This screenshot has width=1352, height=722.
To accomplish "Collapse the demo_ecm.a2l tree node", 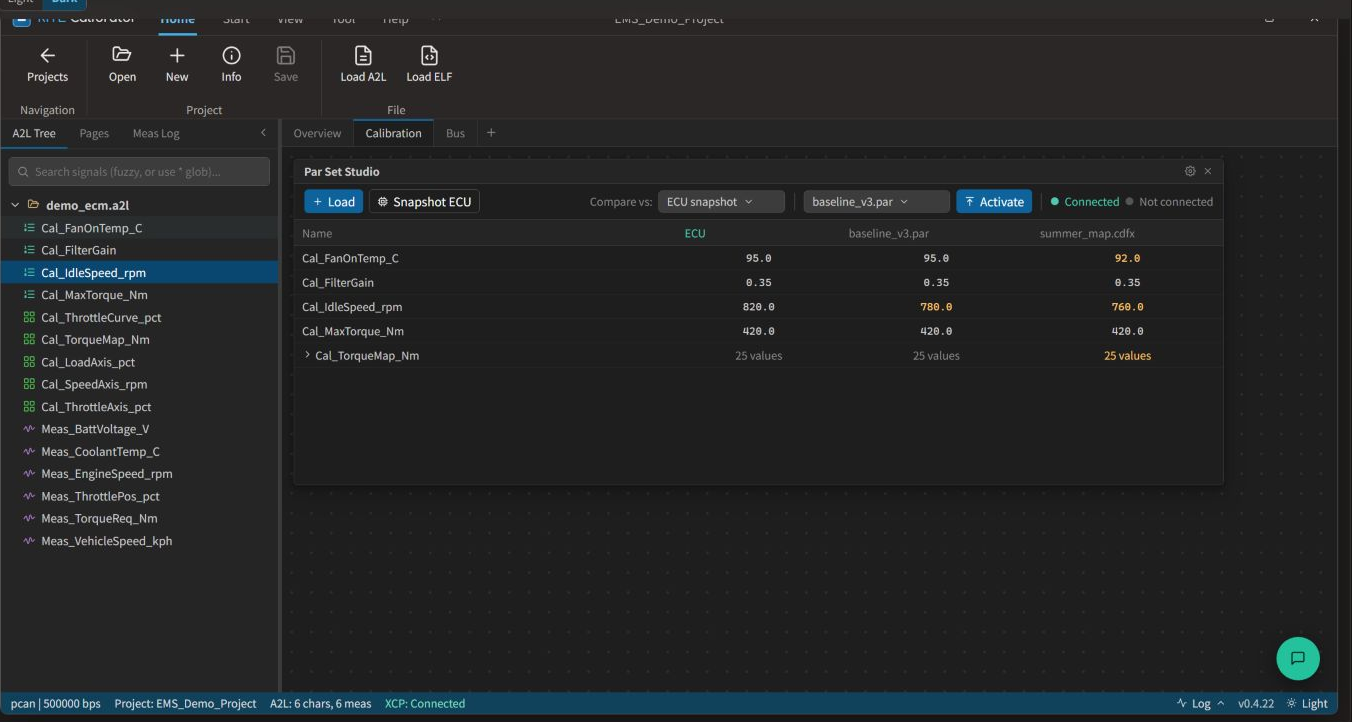I will tap(16, 205).
